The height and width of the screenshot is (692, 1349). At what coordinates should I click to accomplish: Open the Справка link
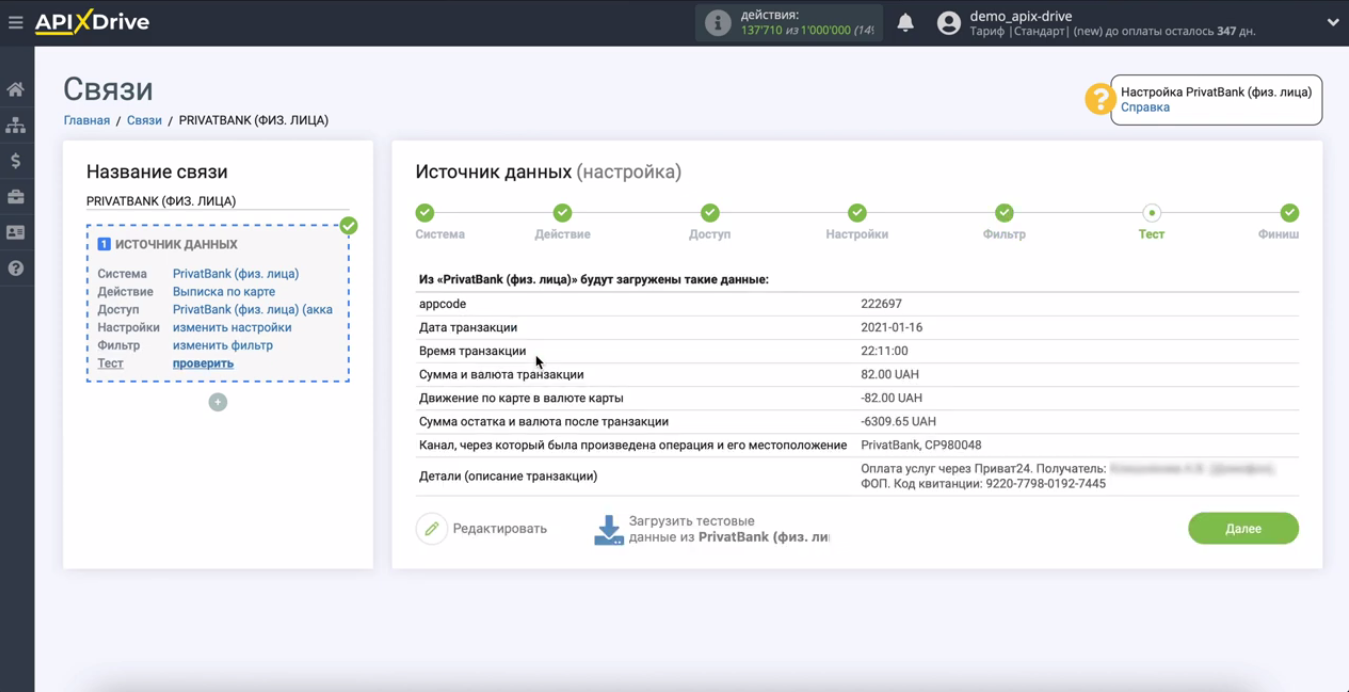(x=1145, y=107)
